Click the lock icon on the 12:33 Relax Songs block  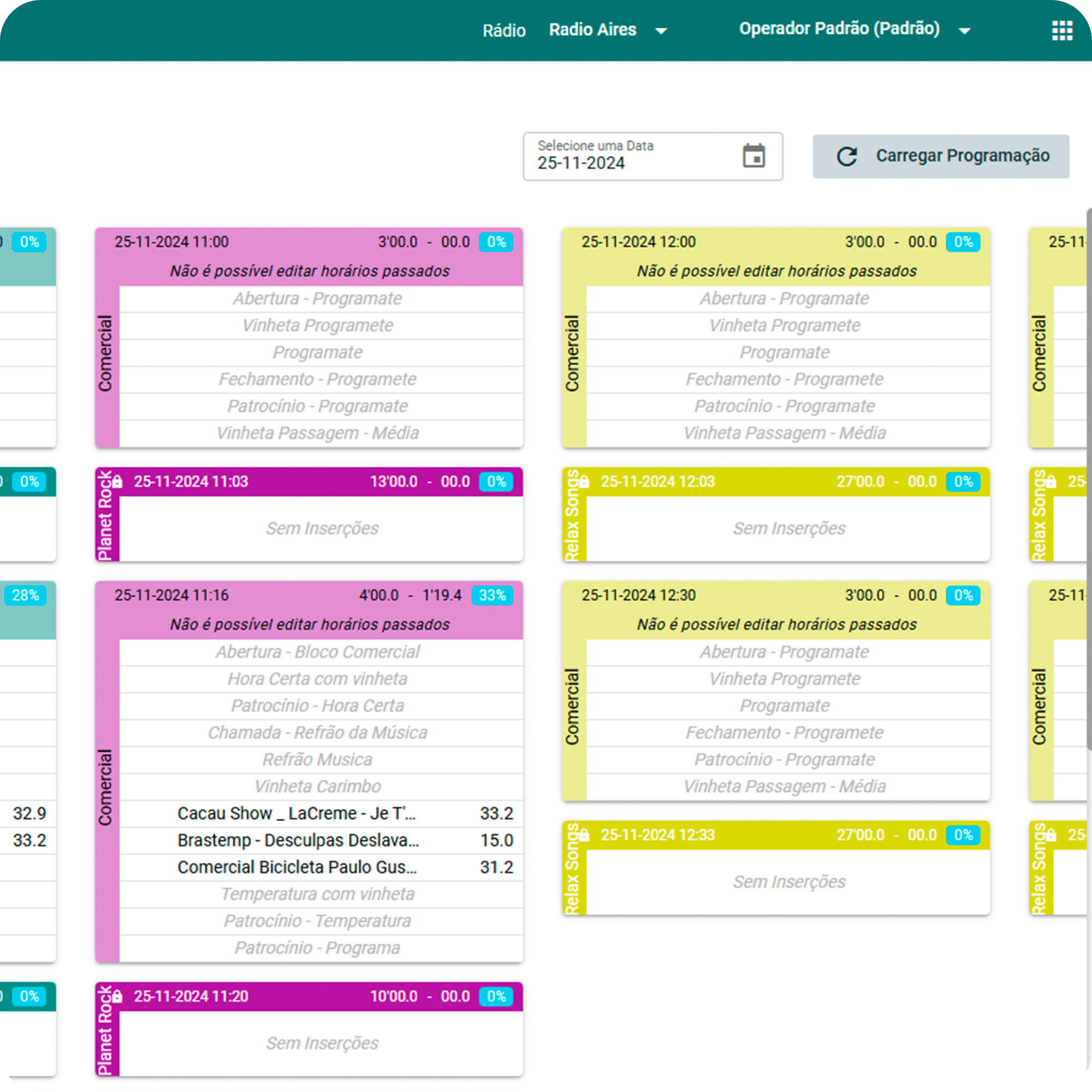pos(584,835)
